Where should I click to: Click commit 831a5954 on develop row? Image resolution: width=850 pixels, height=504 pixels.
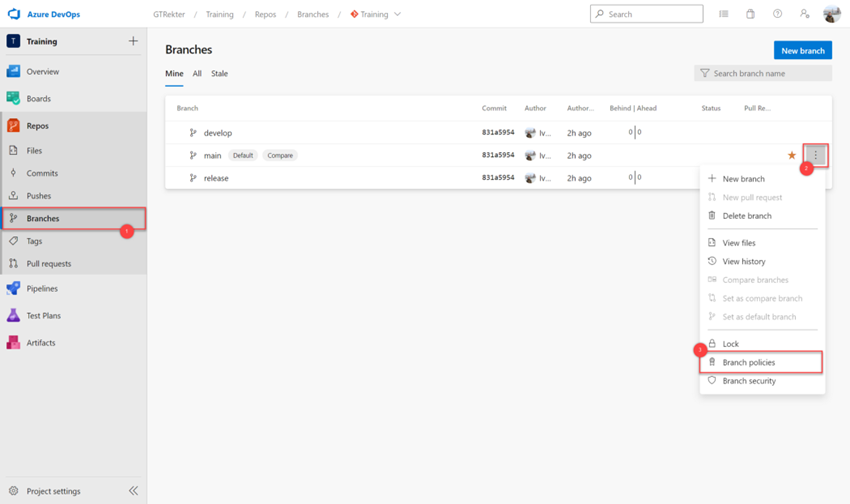(498, 132)
